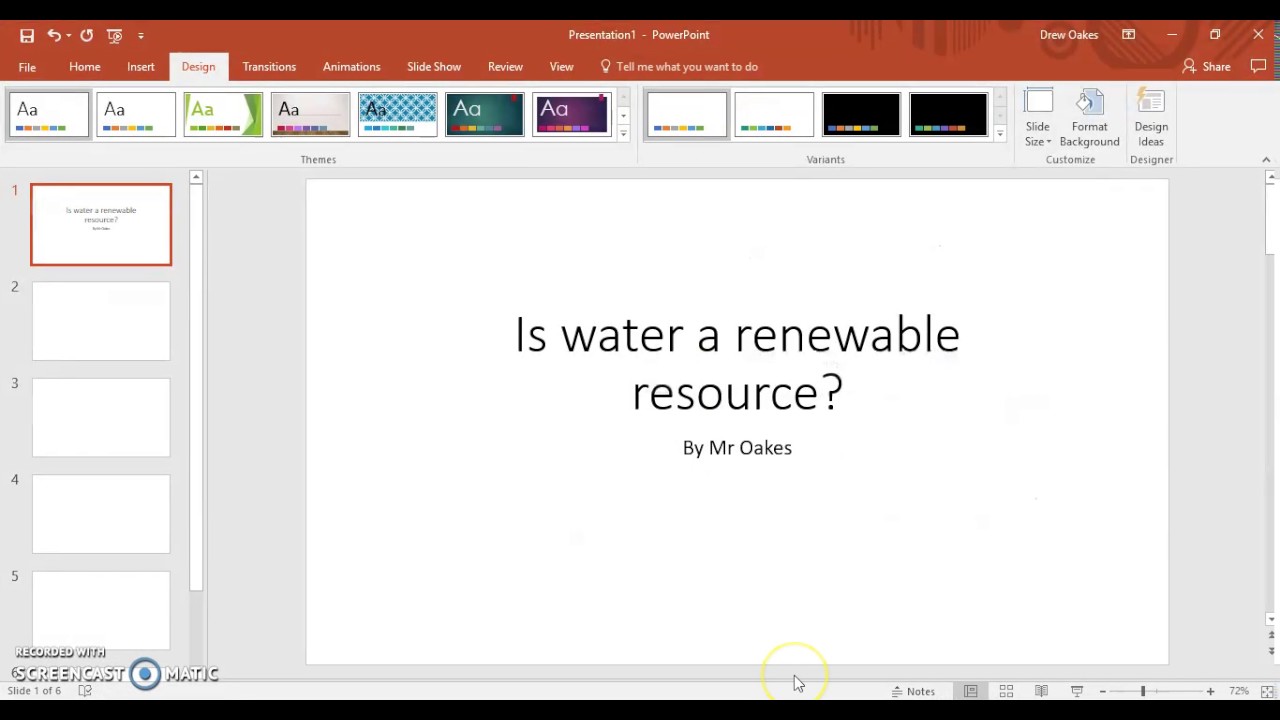Click the subtitle 'By Mr Oakes'
This screenshot has width=1280, height=720.
click(737, 448)
